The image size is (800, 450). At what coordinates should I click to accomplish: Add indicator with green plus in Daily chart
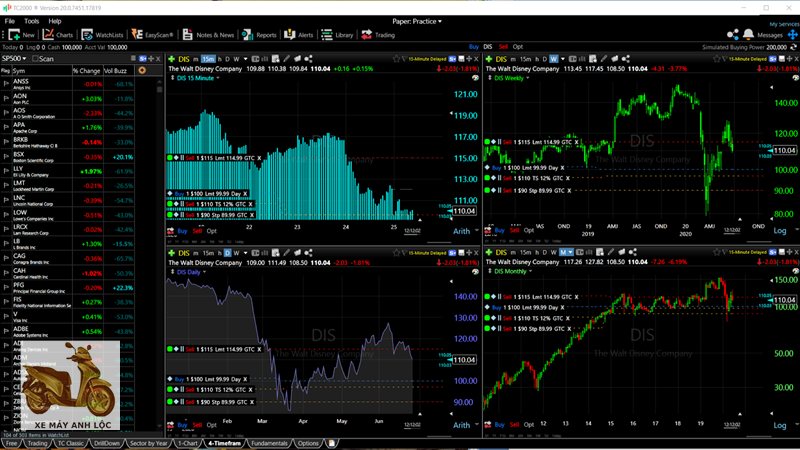coord(171,253)
